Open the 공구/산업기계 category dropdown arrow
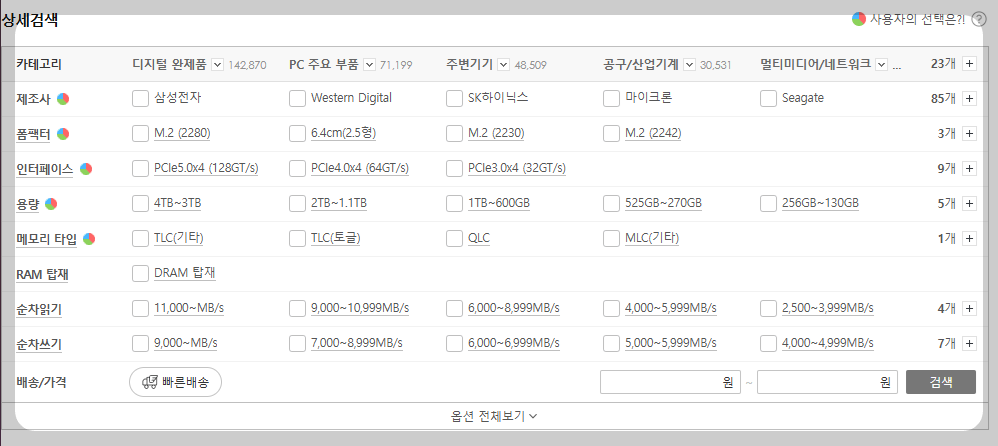The image size is (998, 446). [x=689, y=64]
